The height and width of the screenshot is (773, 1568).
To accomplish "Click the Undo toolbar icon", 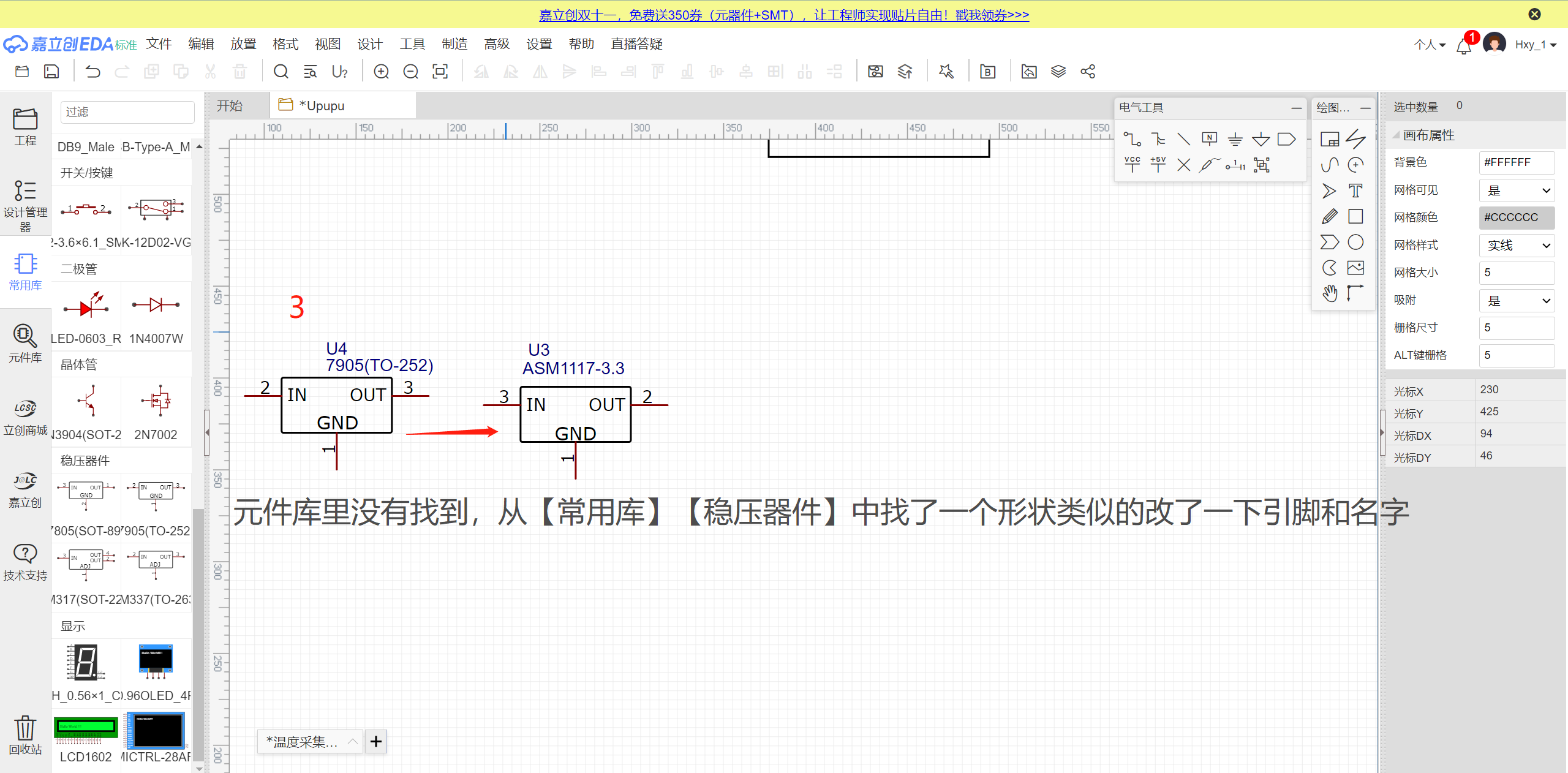I will [92, 72].
